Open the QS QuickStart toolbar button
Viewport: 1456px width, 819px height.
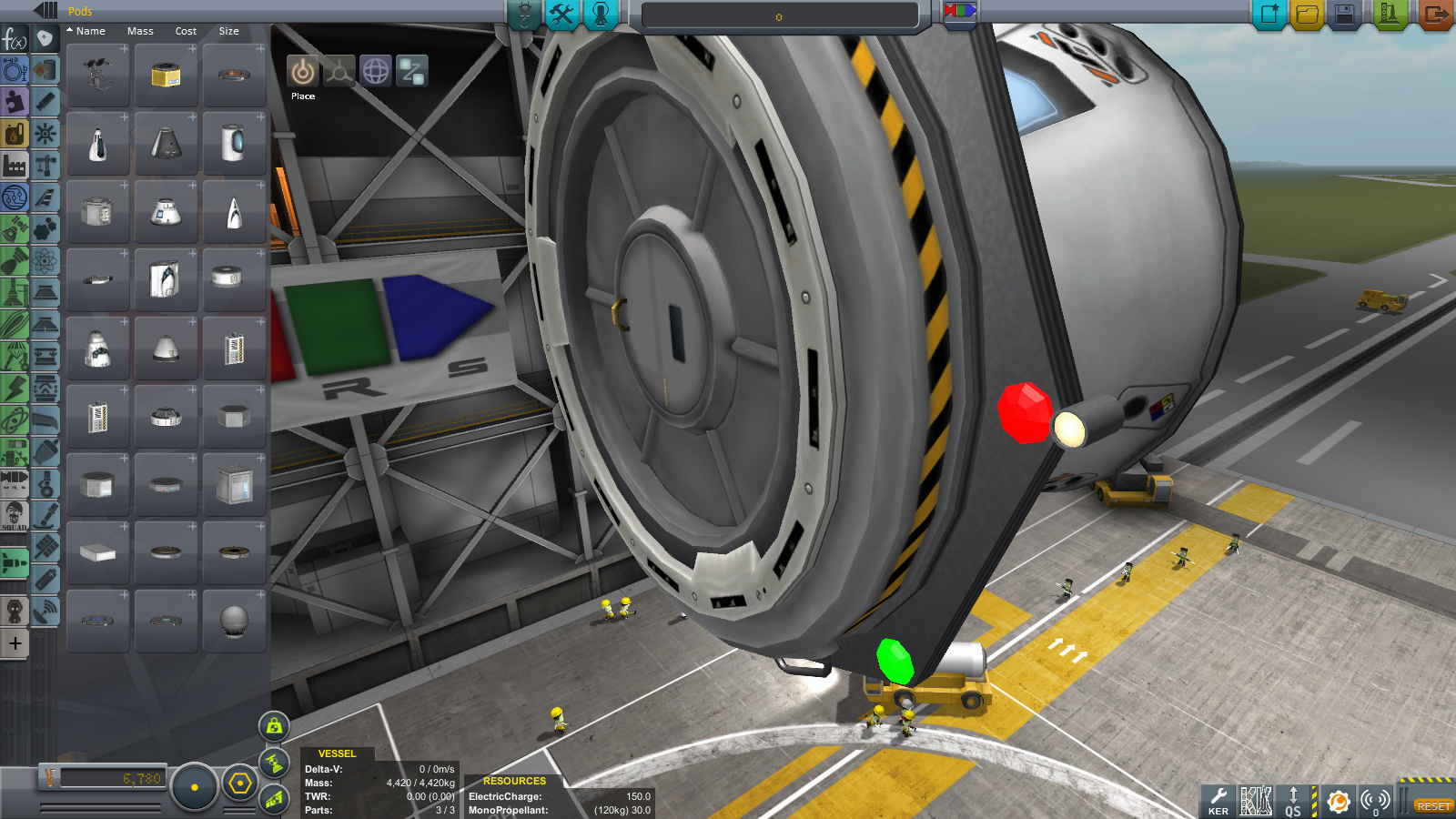point(1293,801)
